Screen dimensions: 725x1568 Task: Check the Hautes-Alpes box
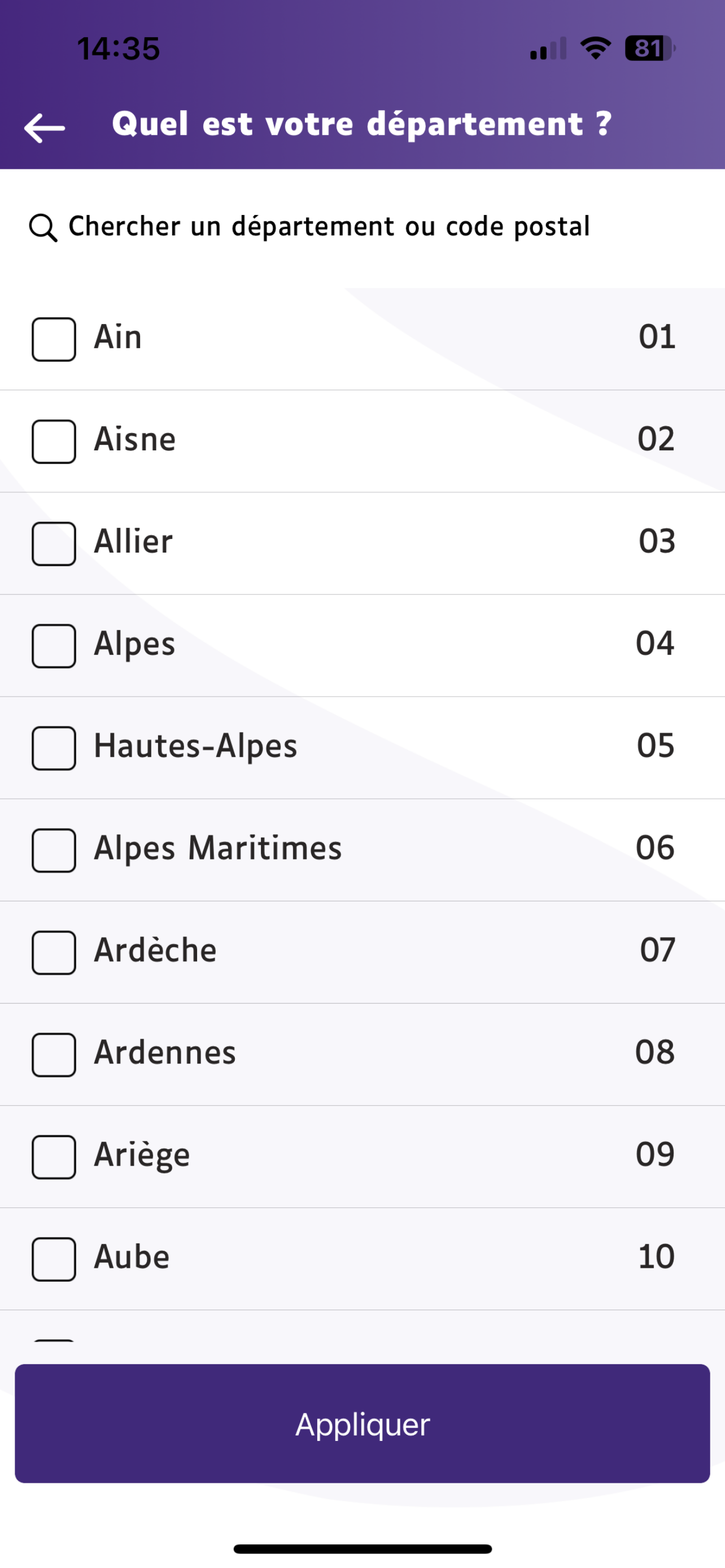click(x=54, y=748)
